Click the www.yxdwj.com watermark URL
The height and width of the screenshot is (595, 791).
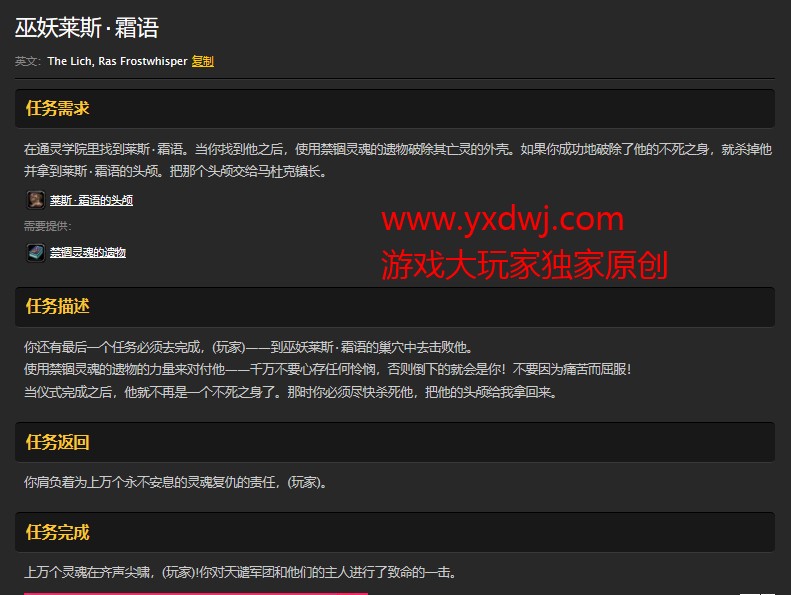click(502, 218)
